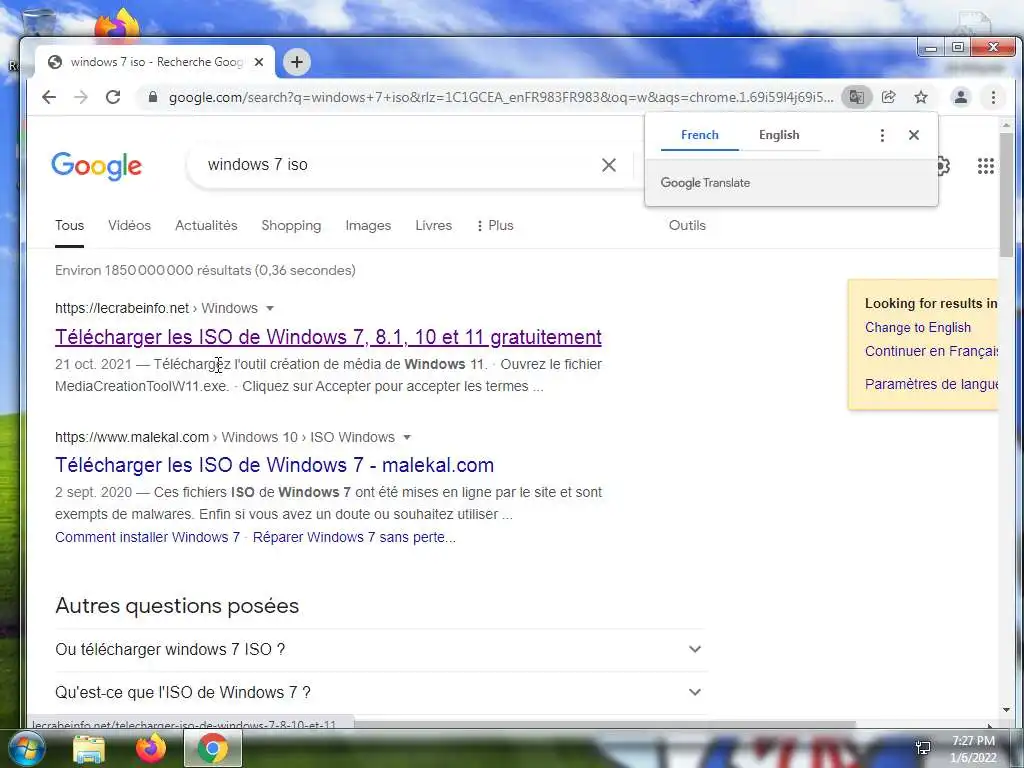Open Chrome's three-dot menu

pyautogui.click(x=993, y=97)
